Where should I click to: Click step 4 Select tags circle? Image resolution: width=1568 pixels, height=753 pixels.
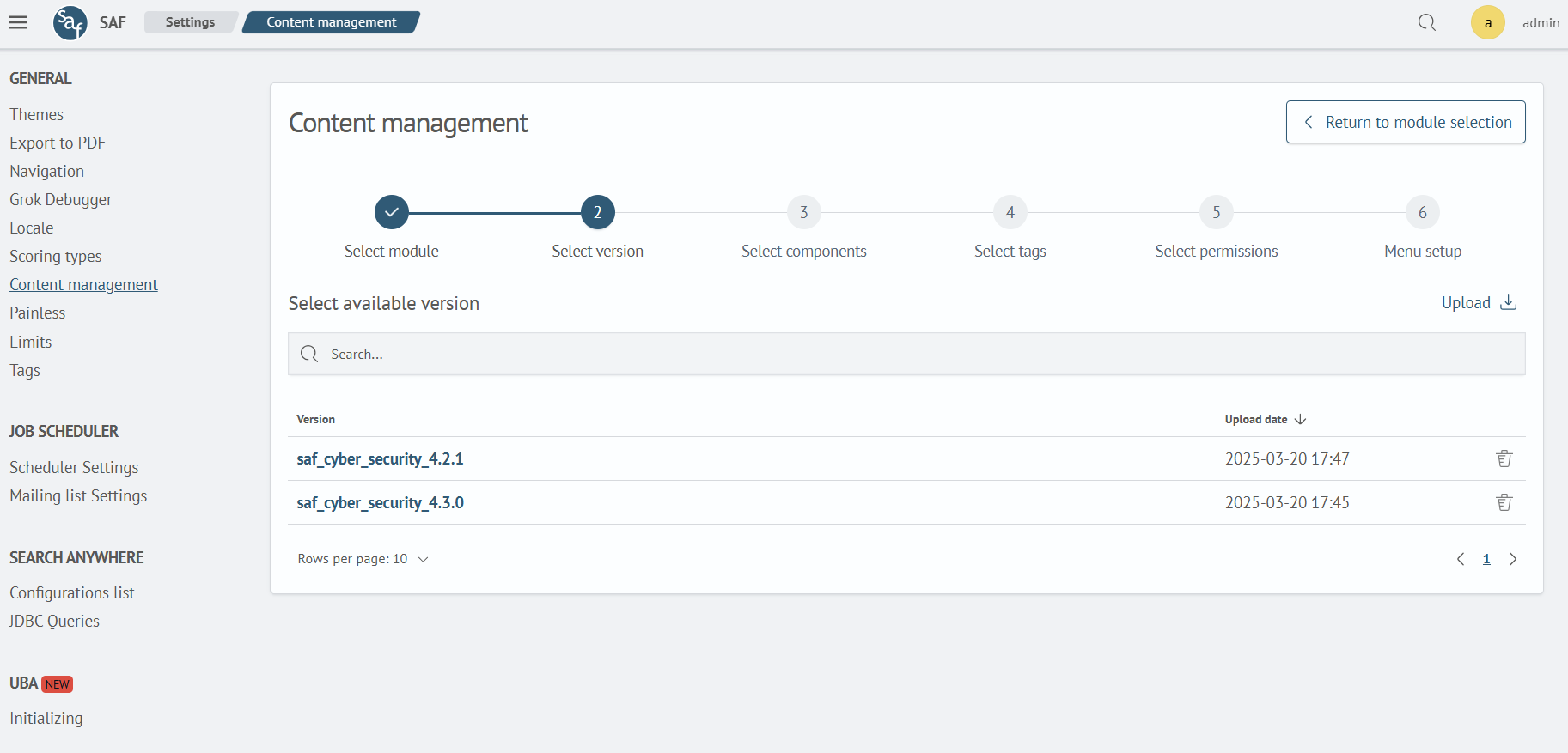(1010, 212)
